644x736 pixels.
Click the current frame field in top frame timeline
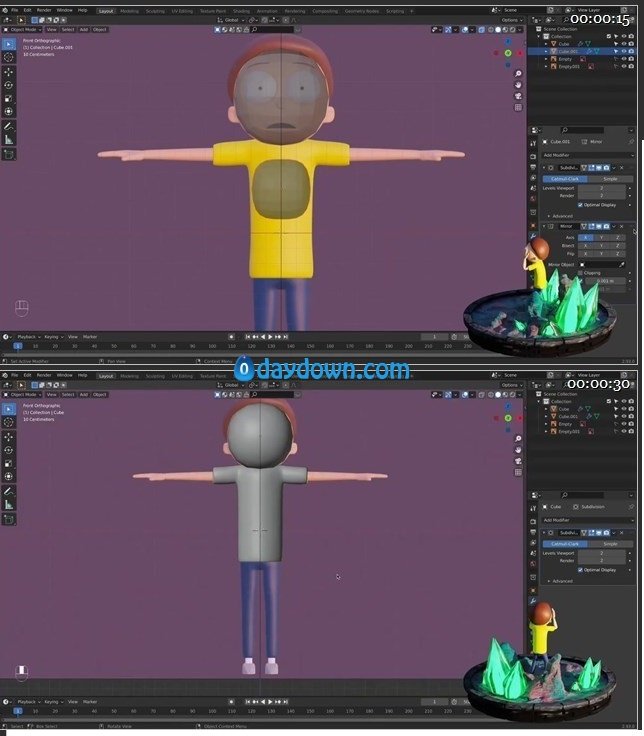(434, 337)
